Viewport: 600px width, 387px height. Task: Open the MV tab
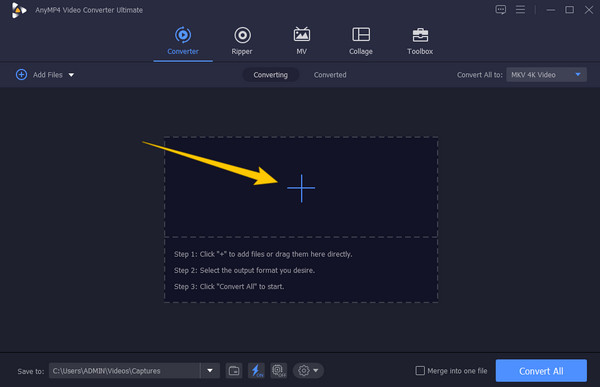point(302,41)
